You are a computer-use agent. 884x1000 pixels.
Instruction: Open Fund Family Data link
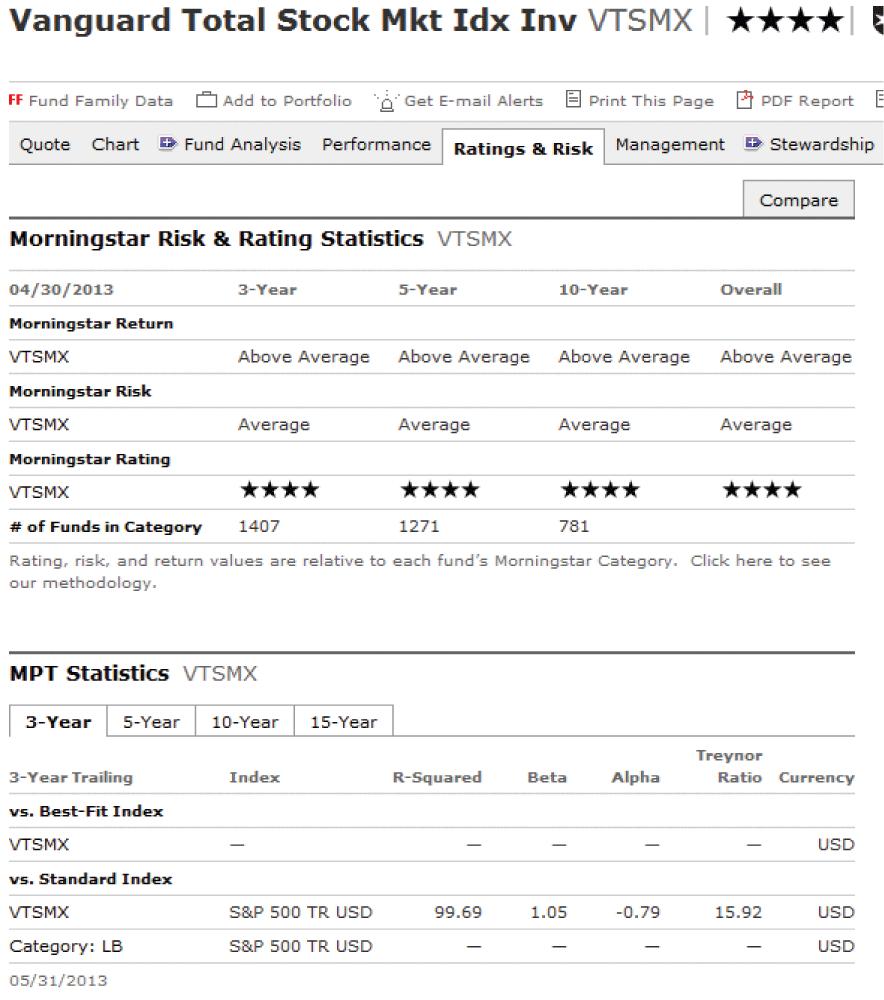101,101
